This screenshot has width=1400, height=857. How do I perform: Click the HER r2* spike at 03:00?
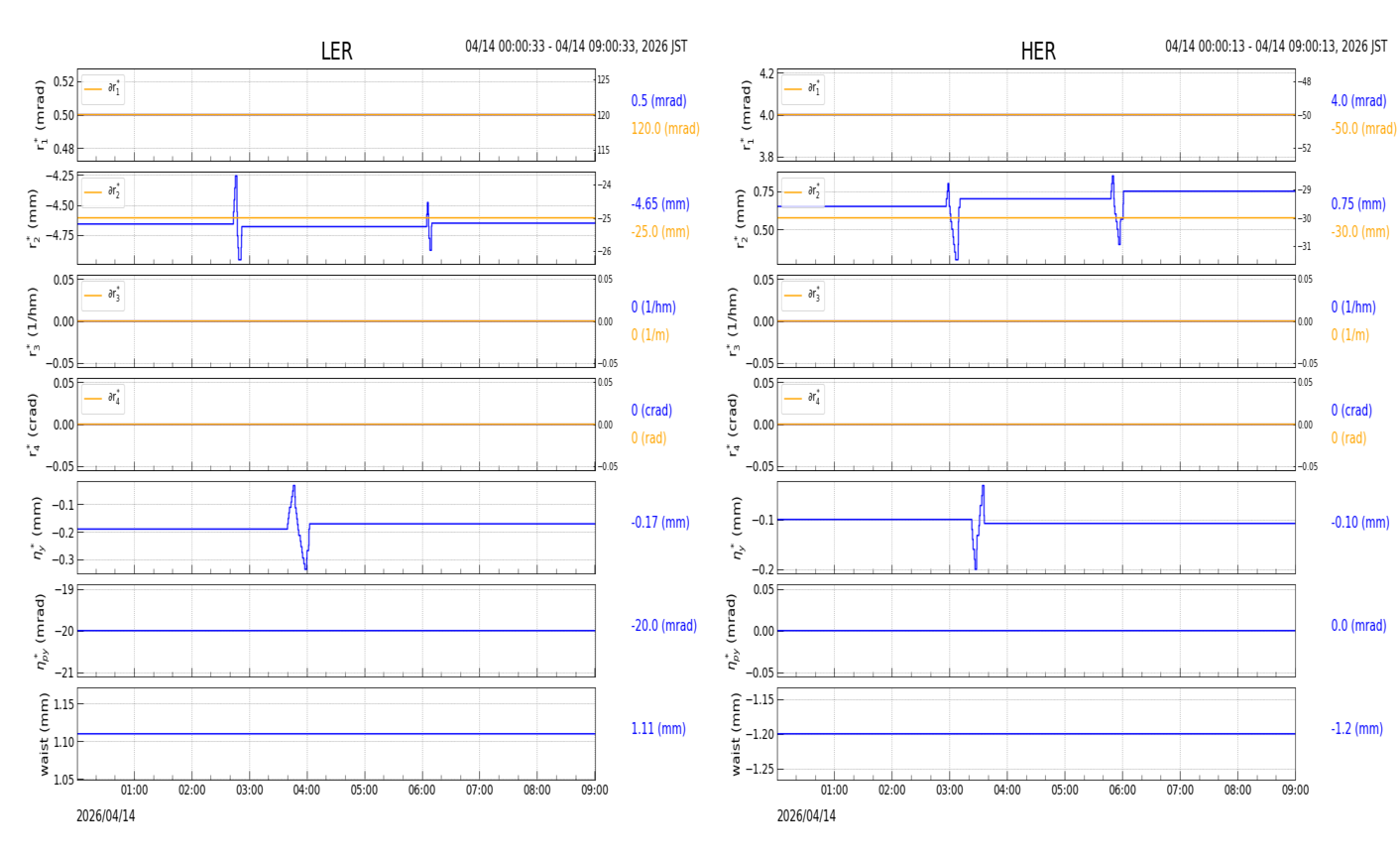[952, 221]
